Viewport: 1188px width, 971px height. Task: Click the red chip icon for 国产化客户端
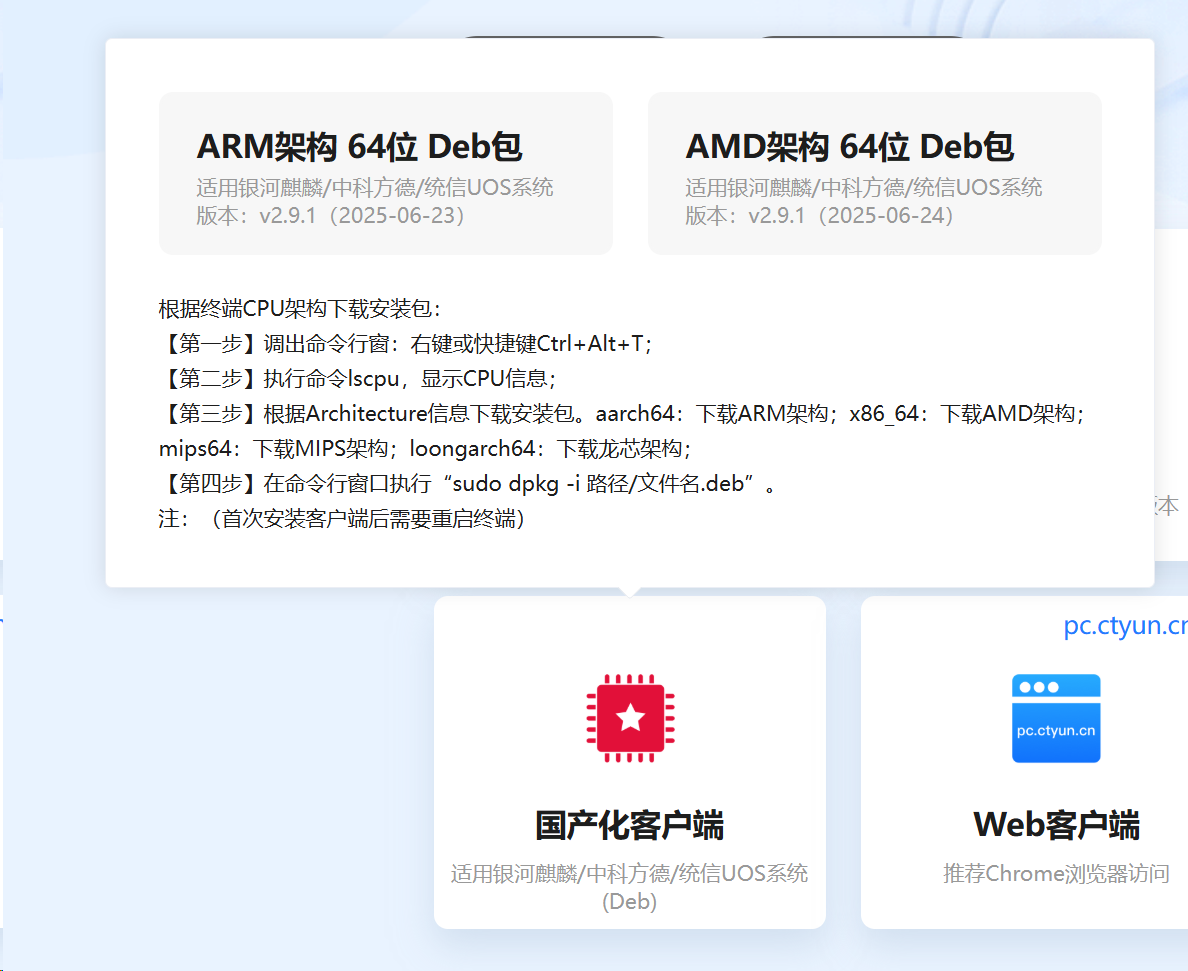click(630, 718)
